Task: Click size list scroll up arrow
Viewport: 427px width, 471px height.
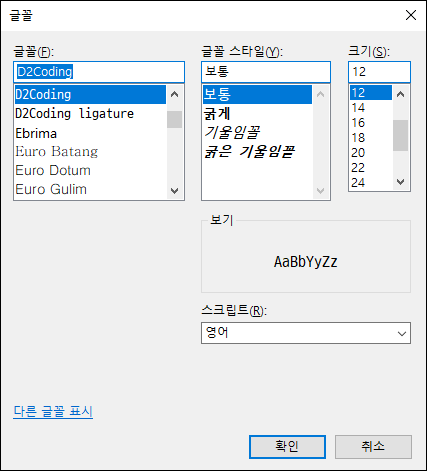Action: click(x=400, y=95)
